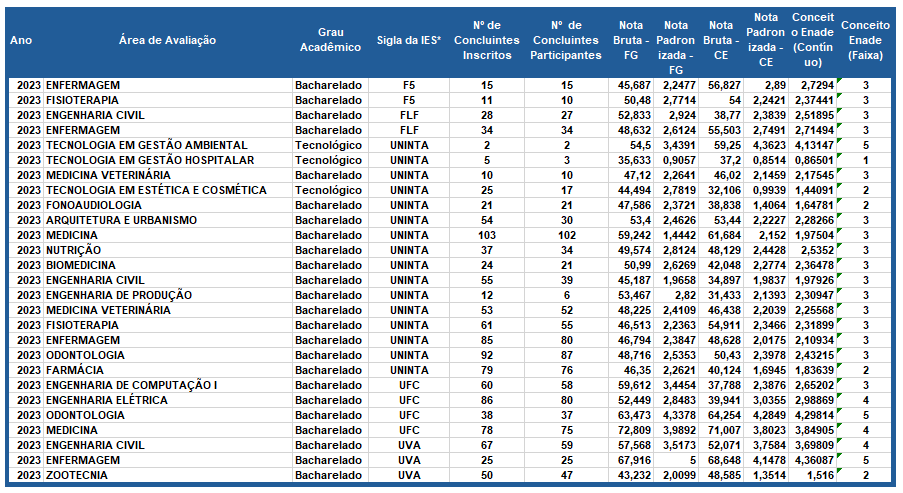Select the 'ENGENHARIA ELÉTRICA' cell
Image resolution: width=903 pixels, height=493 pixels.
tap(107, 400)
